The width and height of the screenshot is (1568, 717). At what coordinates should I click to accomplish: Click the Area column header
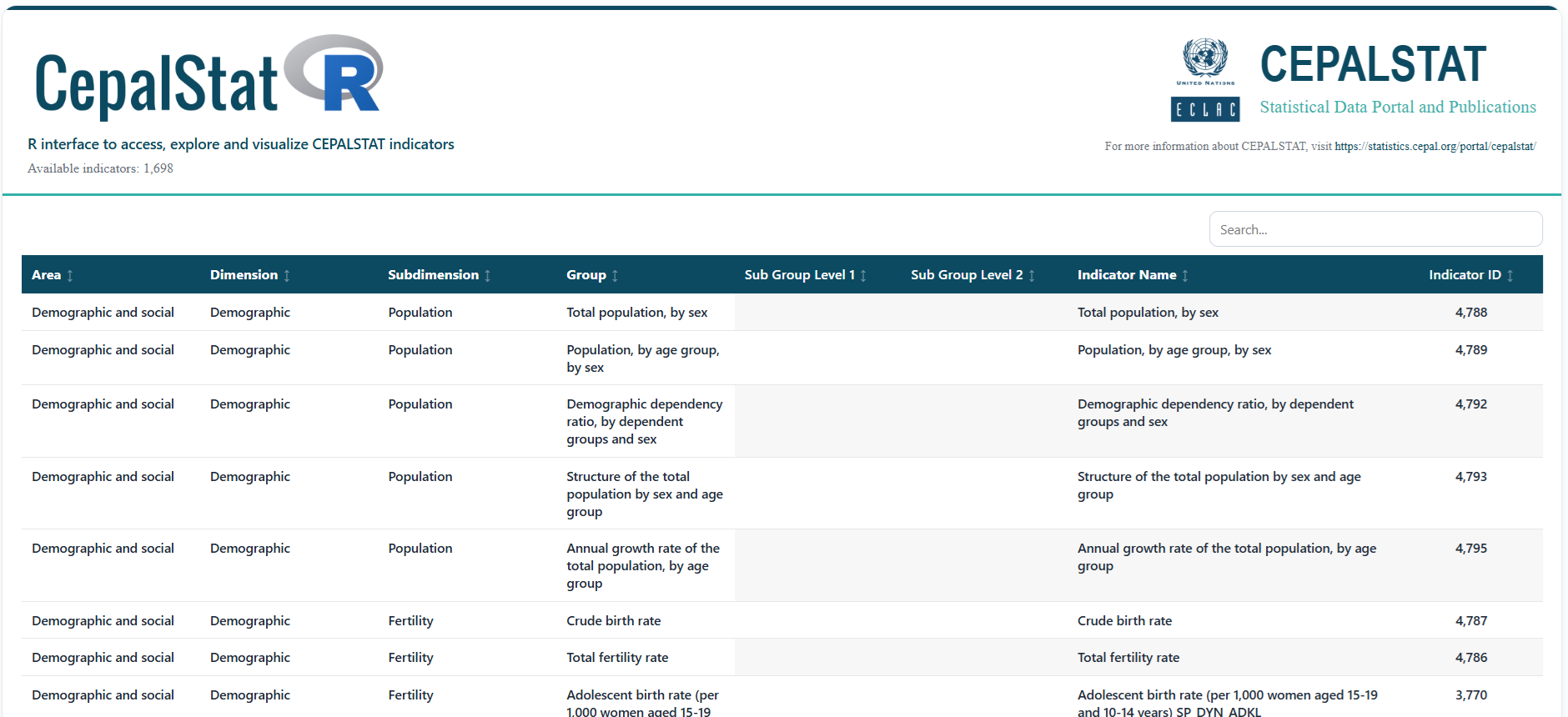111,274
